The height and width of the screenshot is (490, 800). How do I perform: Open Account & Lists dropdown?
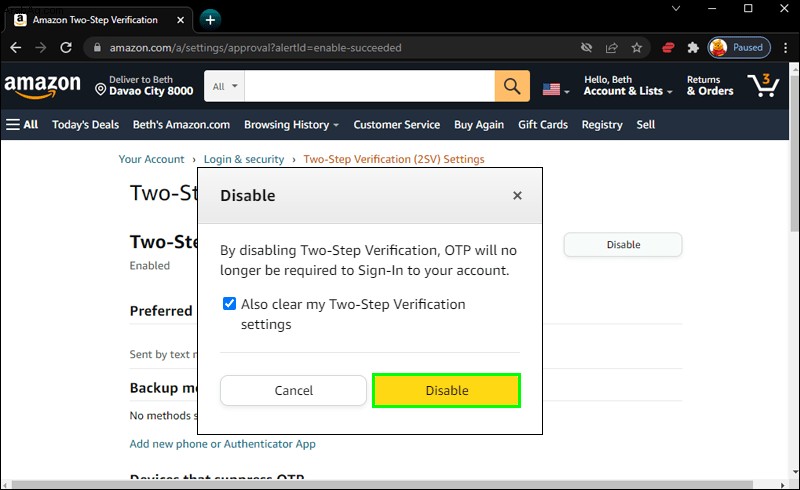point(628,86)
